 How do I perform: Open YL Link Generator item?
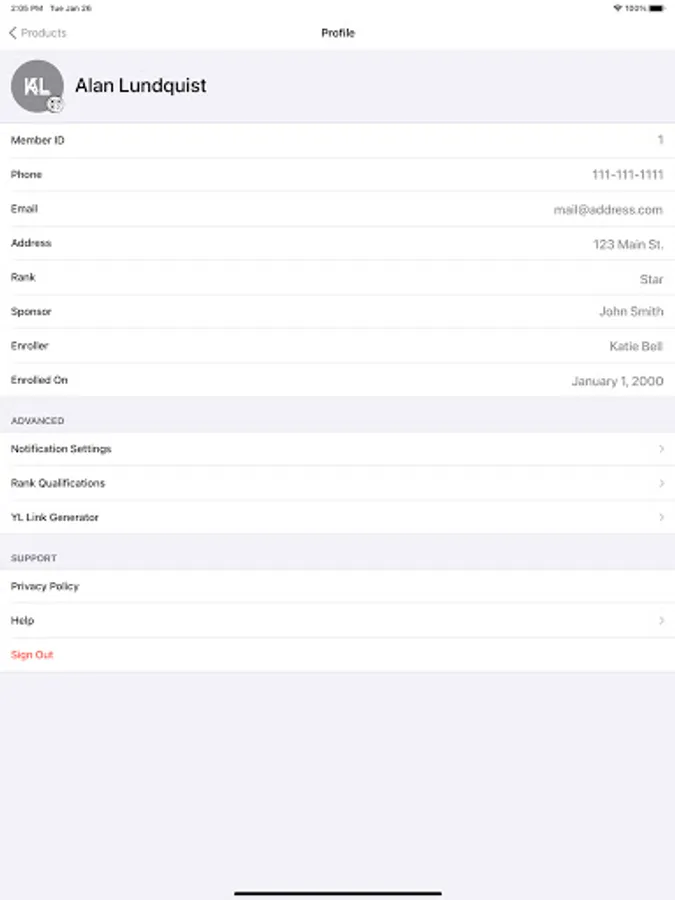(338, 517)
